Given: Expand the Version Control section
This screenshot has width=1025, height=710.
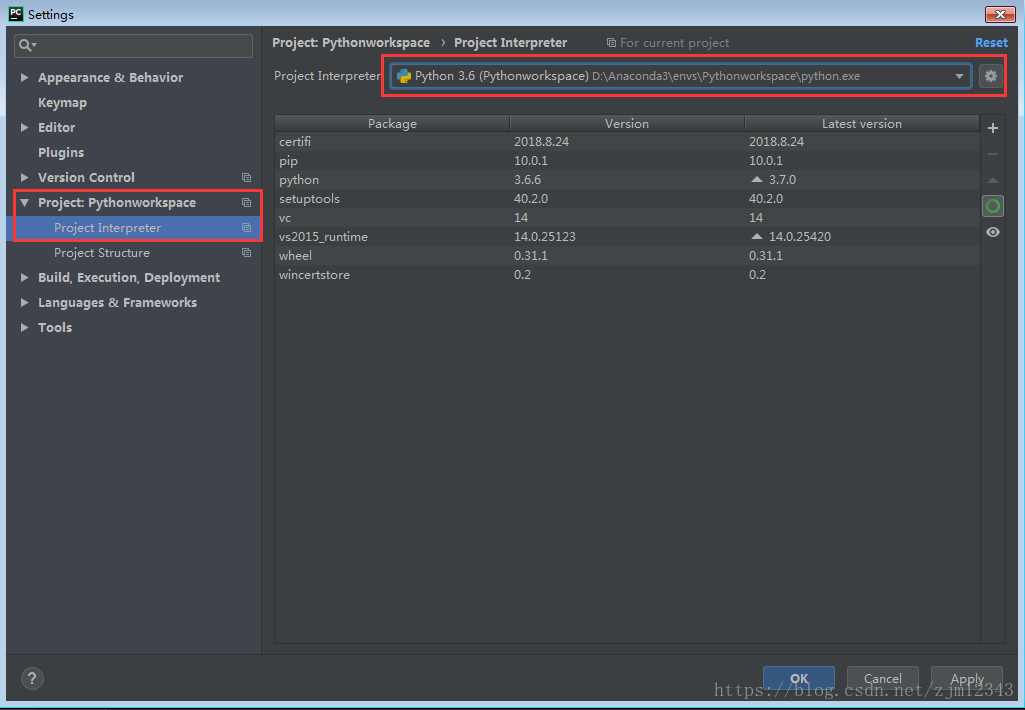Looking at the screenshot, I should pos(24,177).
